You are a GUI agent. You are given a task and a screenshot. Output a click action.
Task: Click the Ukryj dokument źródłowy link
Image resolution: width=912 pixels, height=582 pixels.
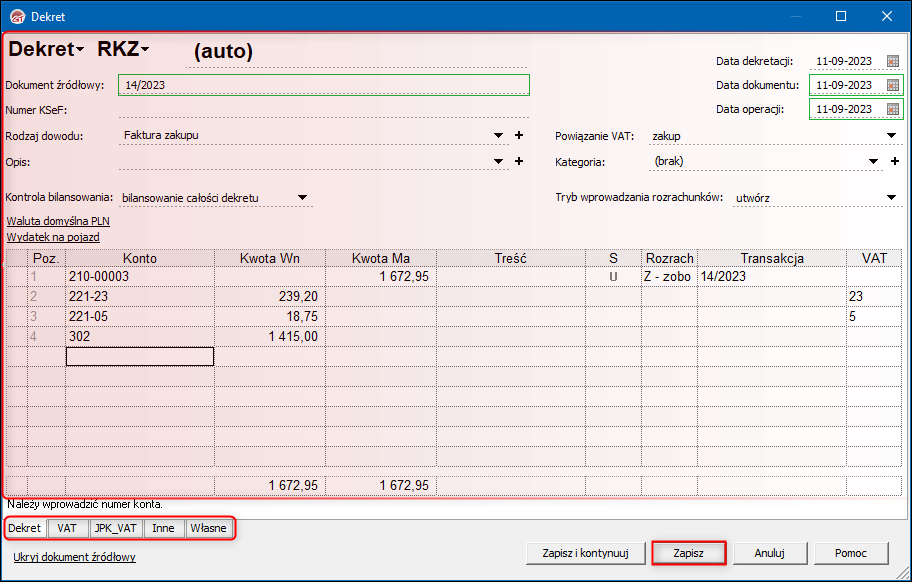click(x=74, y=557)
